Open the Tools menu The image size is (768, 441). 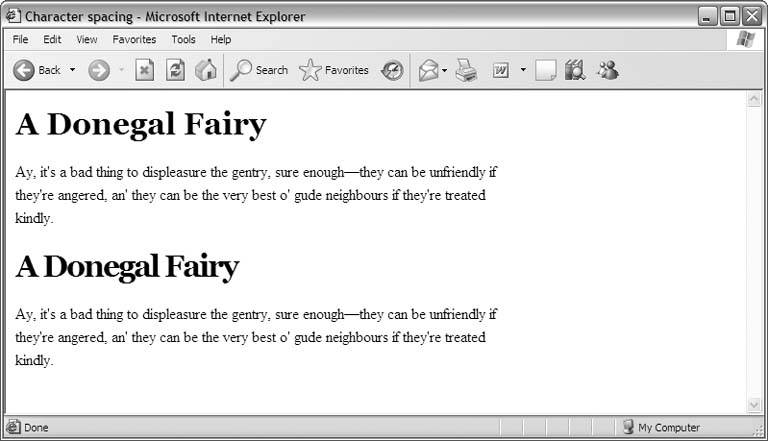[x=183, y=40]
